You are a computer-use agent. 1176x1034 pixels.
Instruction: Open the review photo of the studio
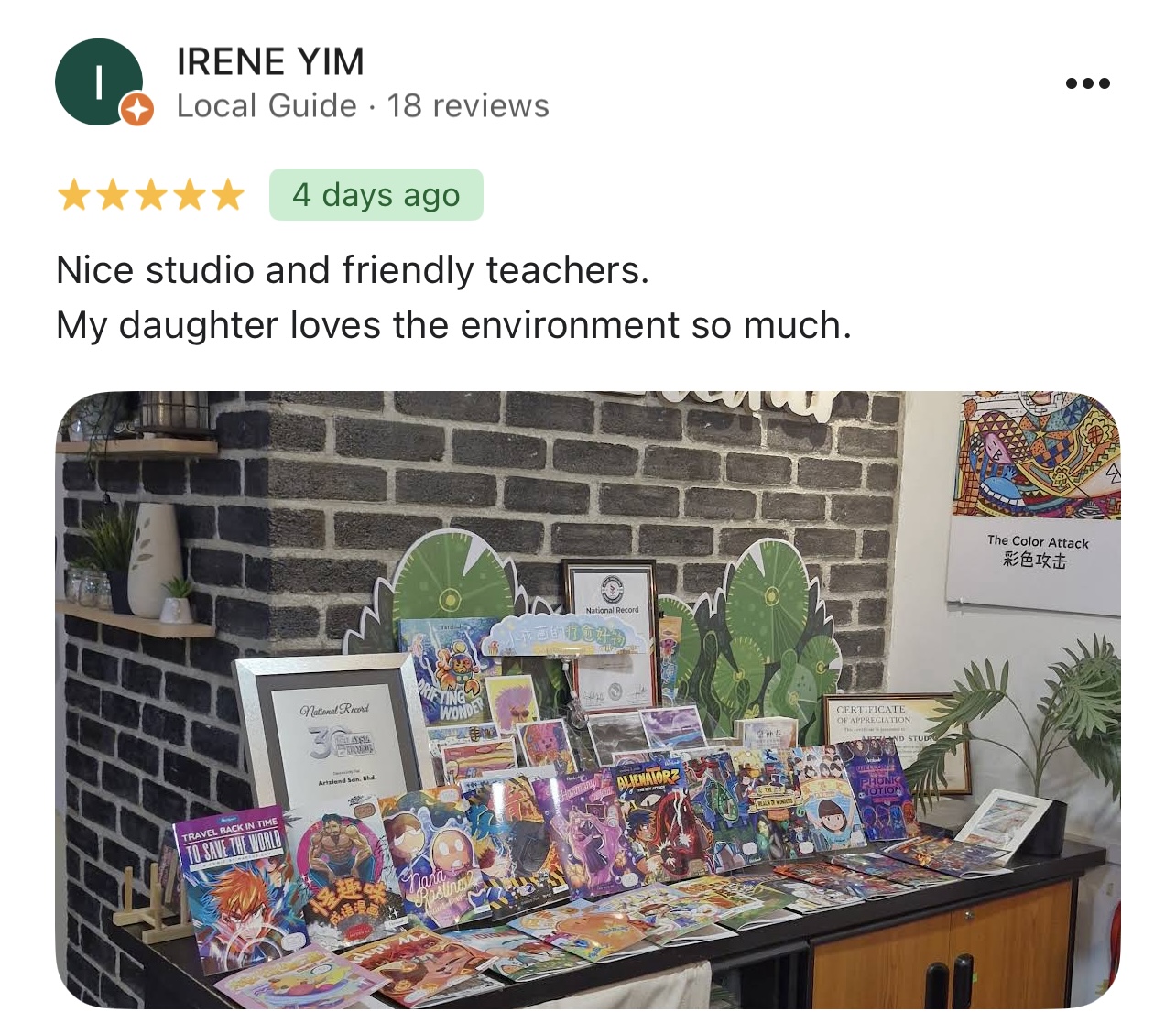588,700
